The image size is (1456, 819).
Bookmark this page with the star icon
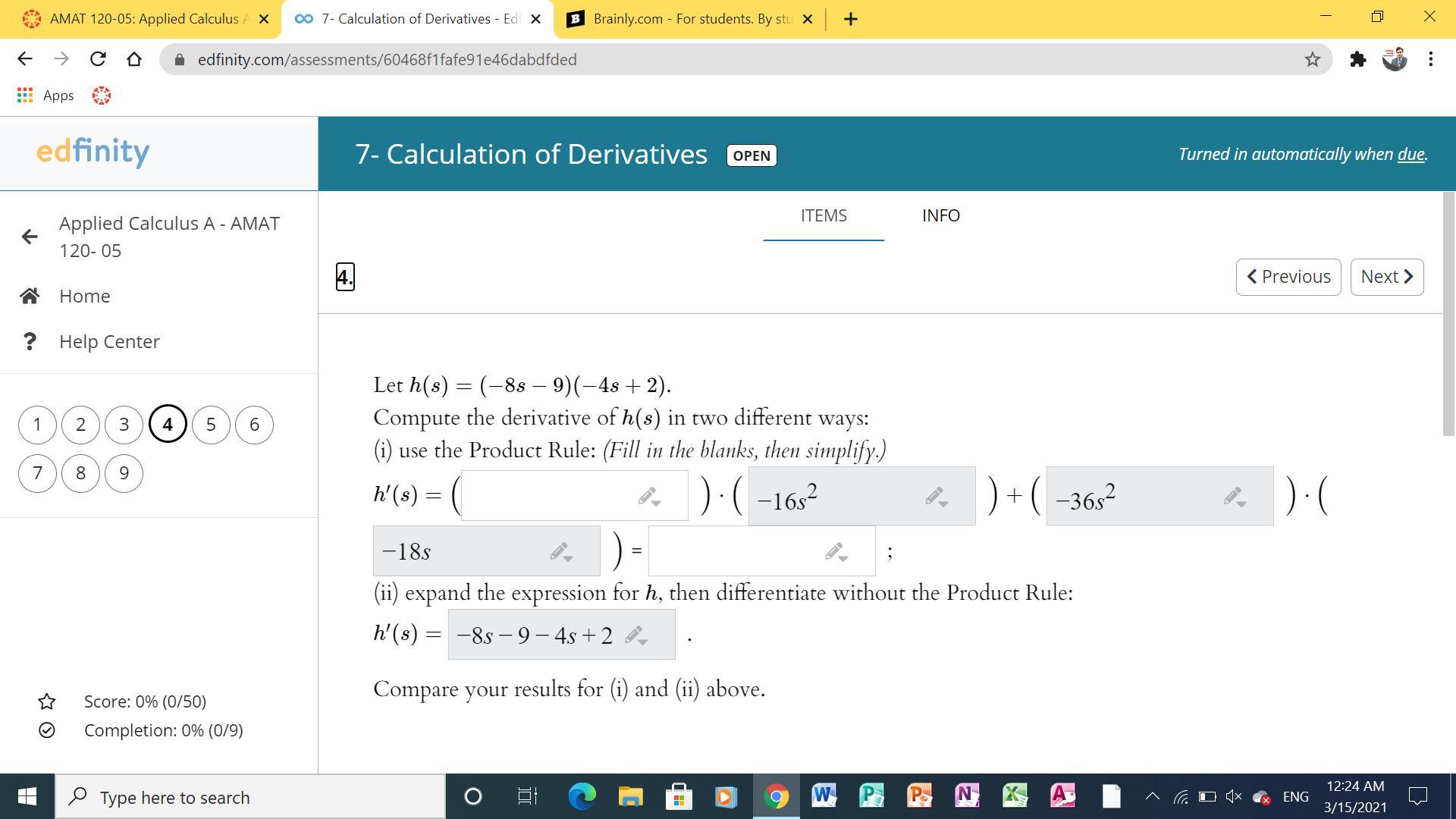pos(1312,59)
